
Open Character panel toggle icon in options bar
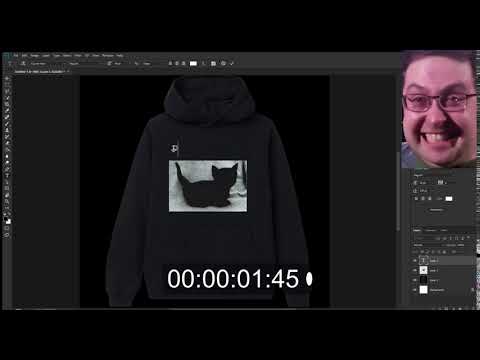(213, 63)
